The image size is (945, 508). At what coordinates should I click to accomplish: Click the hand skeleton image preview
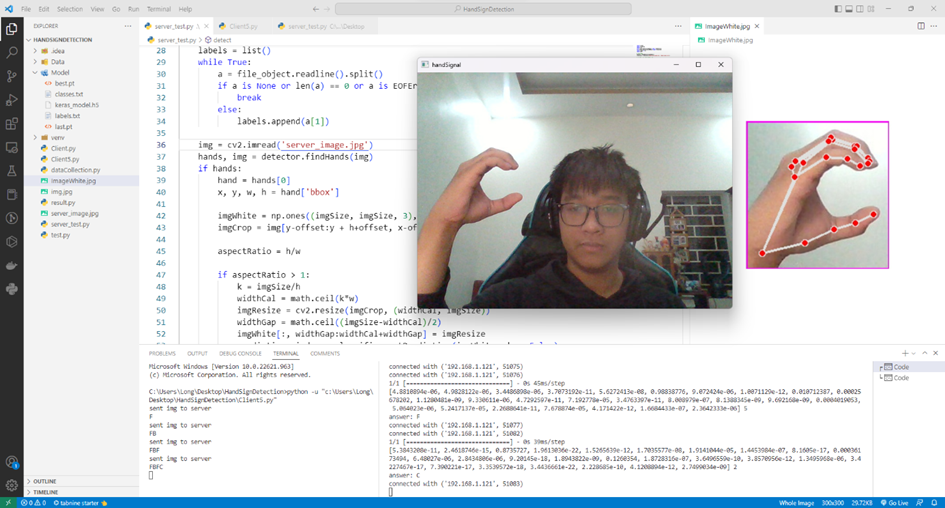817,195
